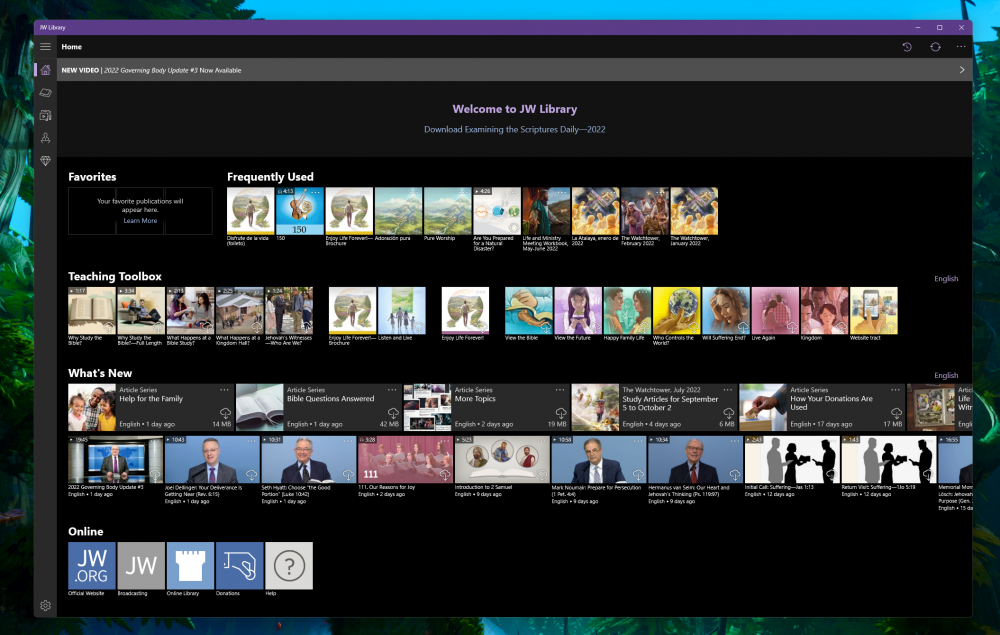Image resolution: width=1000 pixels, height=635 pixels.
Task: Click Learn More under Favorites
Action: point(139,221)
